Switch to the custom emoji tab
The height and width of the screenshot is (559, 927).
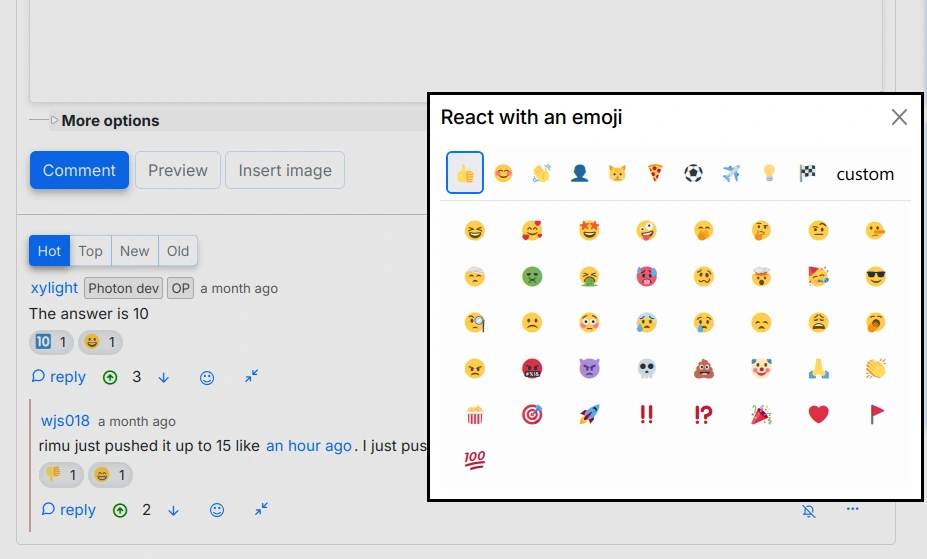(865, 174)
